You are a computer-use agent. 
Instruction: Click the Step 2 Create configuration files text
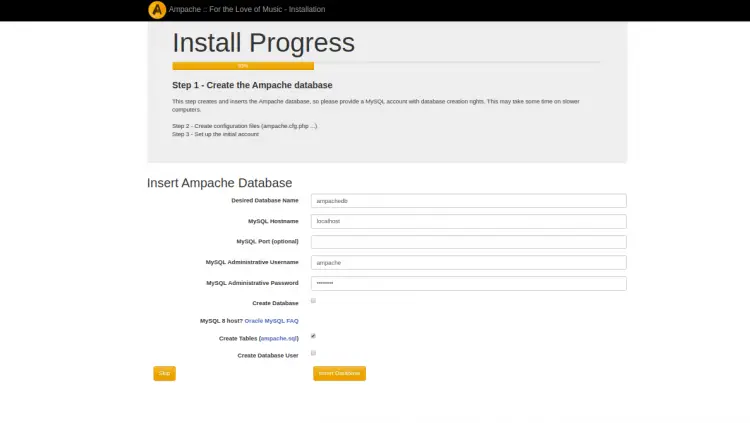coord(244,126)
